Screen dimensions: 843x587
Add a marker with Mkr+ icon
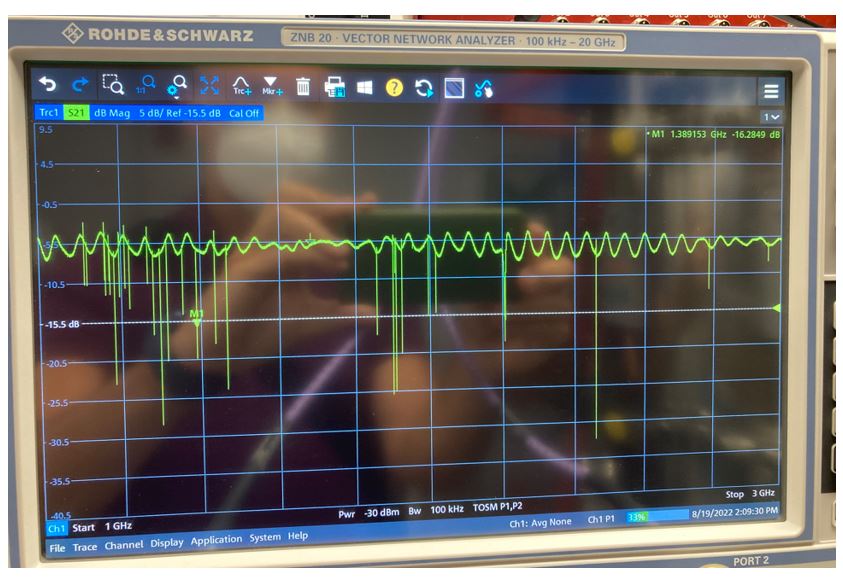pos(271,87)
